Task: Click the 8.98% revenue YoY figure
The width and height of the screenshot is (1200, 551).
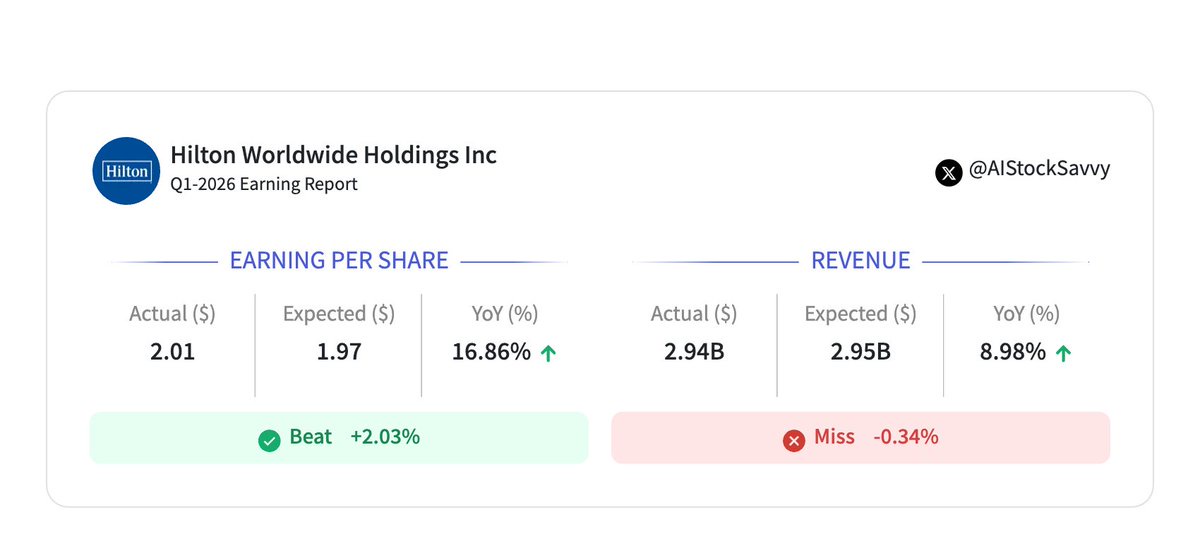Action: tap(1013, 352)
